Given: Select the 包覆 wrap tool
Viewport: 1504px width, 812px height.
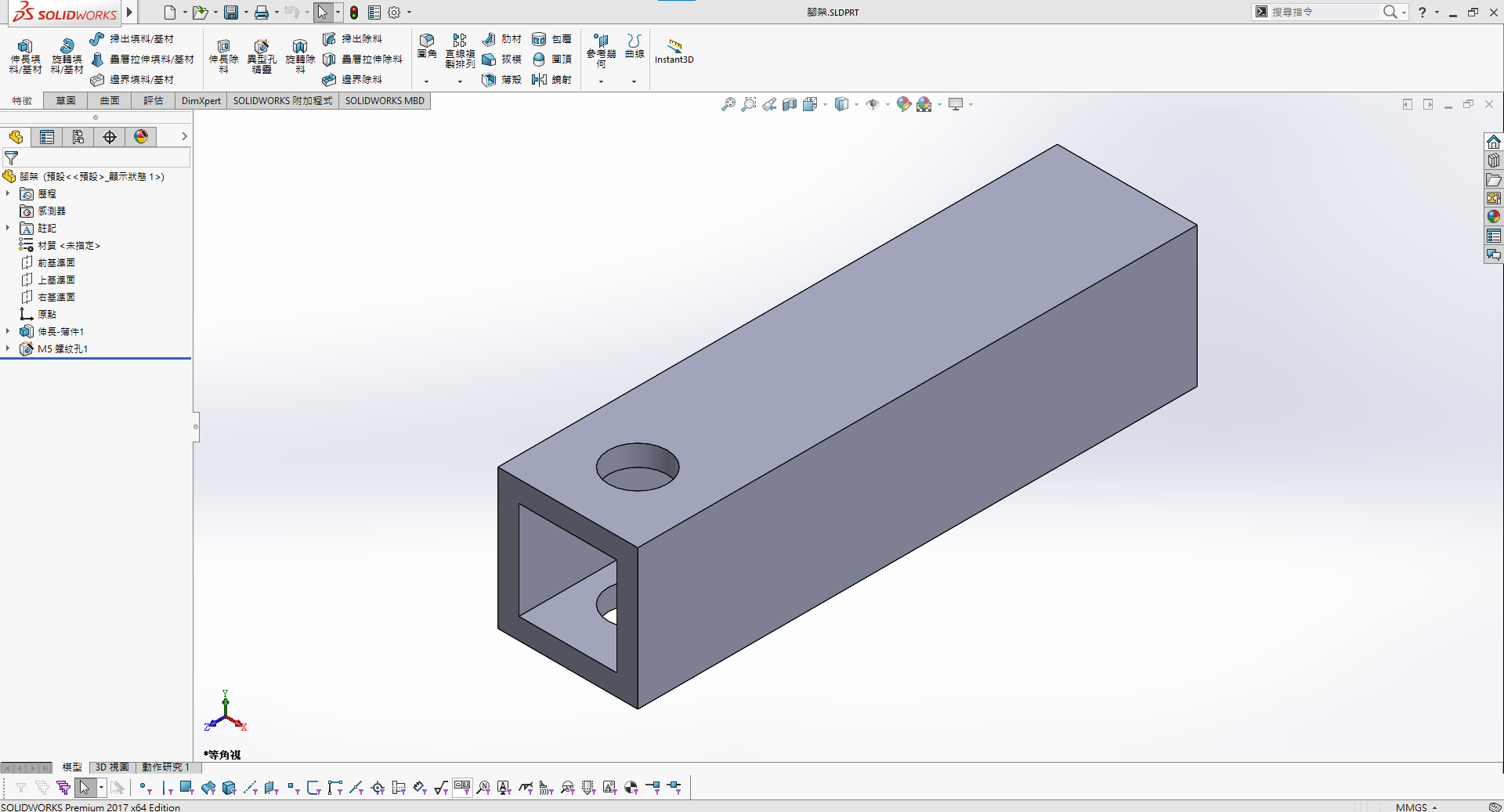Looking at the screenshot, I should [551, 39].
